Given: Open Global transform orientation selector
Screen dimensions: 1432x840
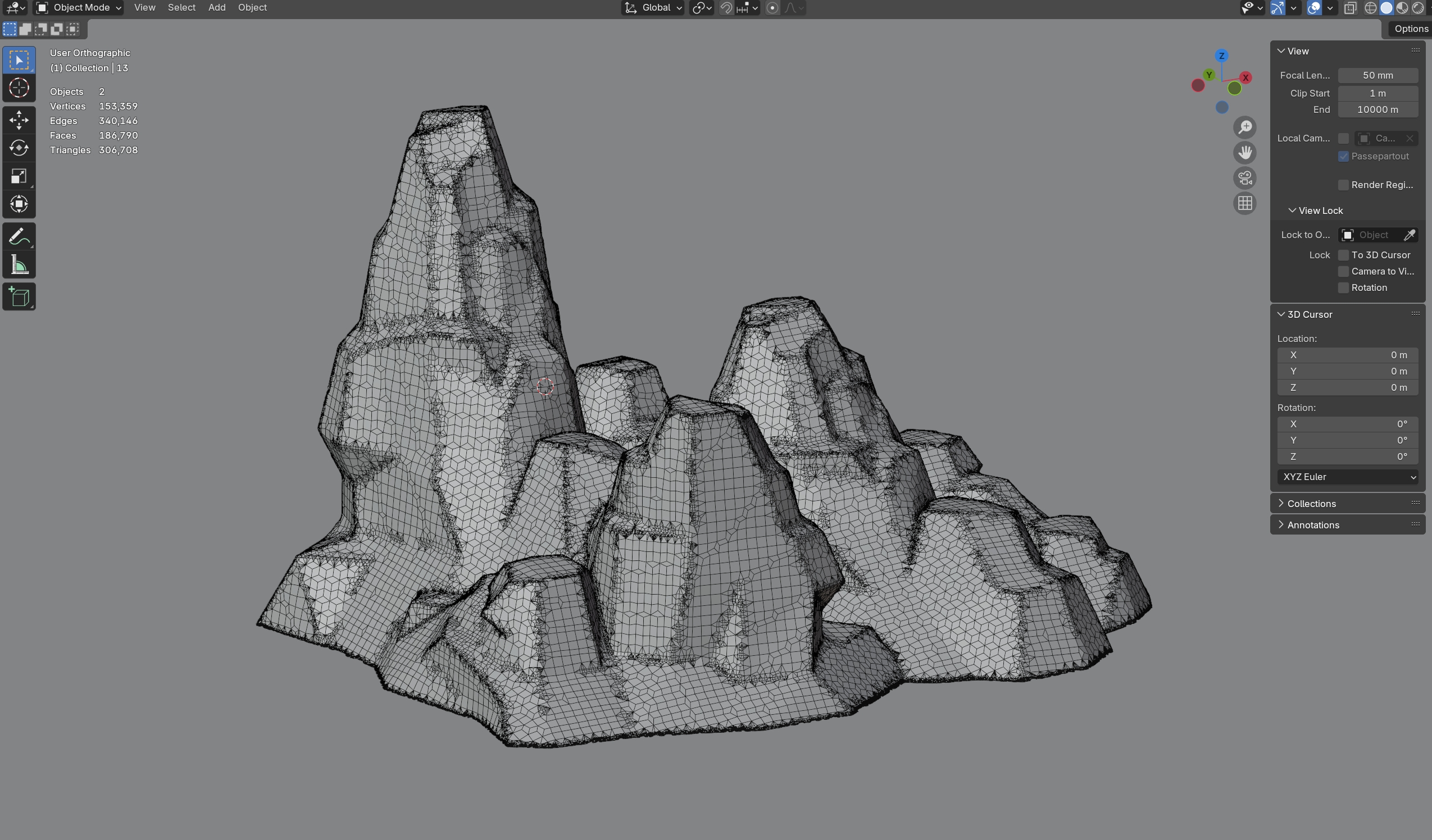Looking at the screenshot, I should (x=653, y=8).
